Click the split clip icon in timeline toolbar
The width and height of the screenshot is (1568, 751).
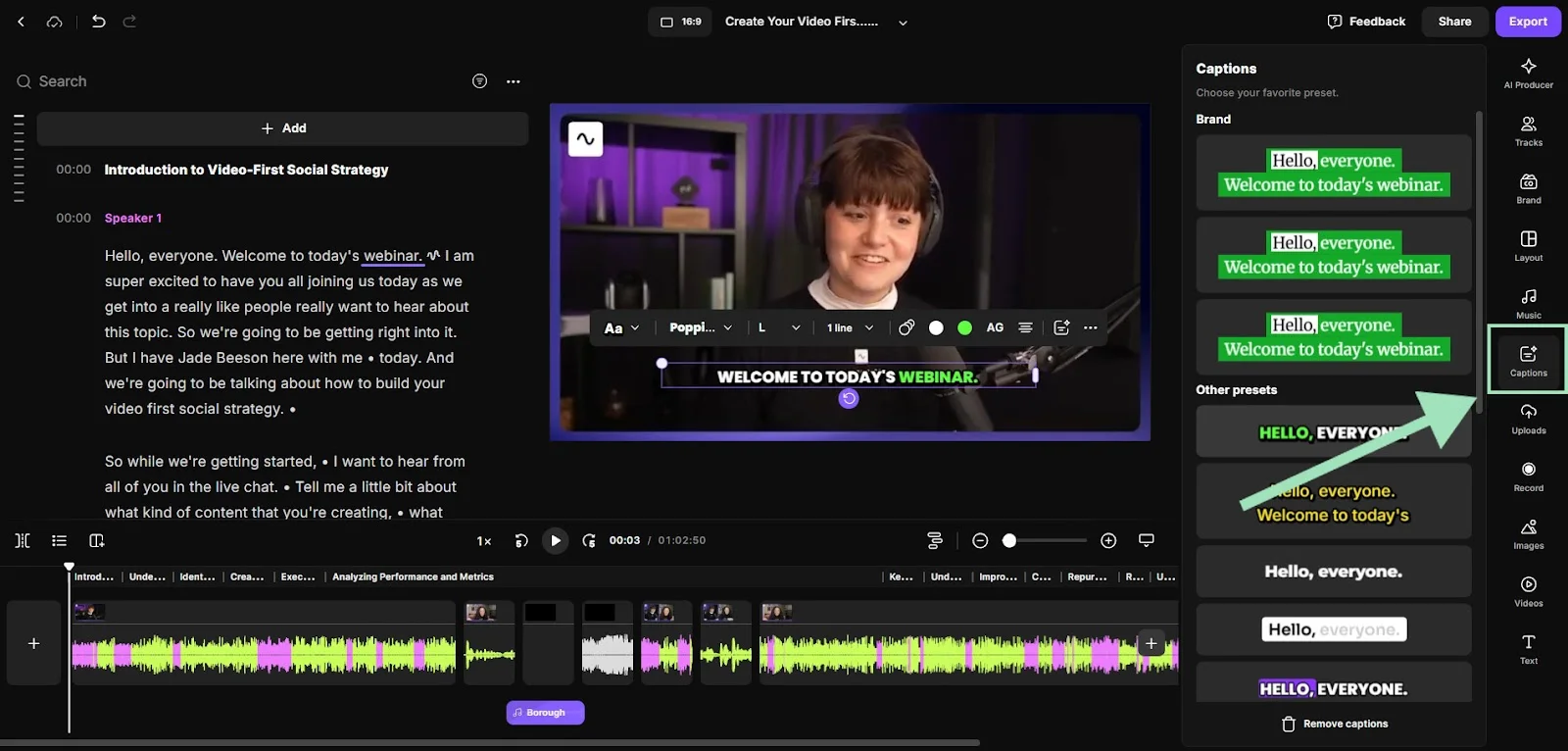click(x=23, y=540)
